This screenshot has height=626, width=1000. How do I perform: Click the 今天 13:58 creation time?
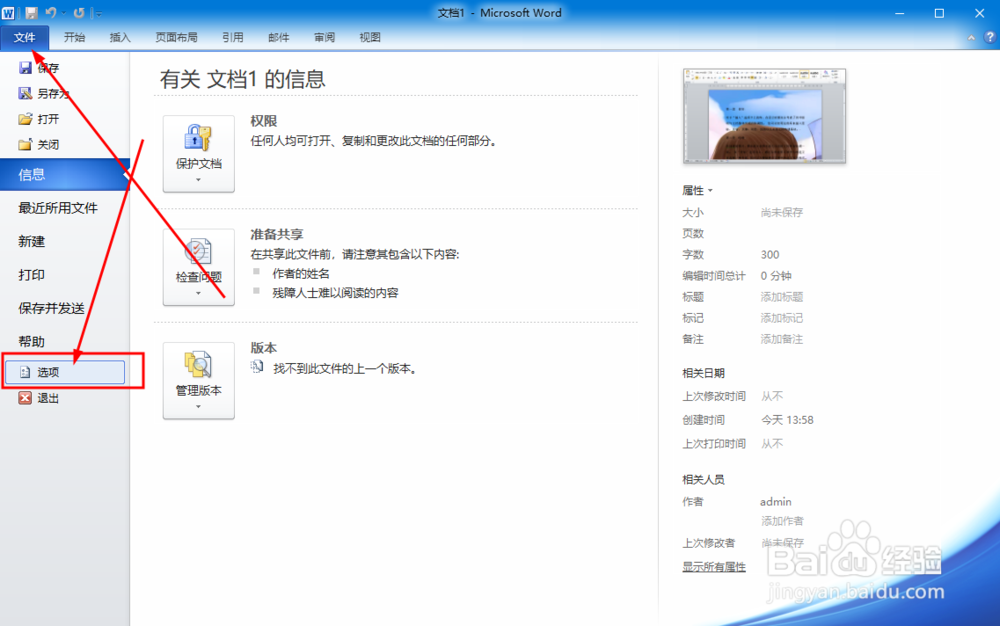787,420
